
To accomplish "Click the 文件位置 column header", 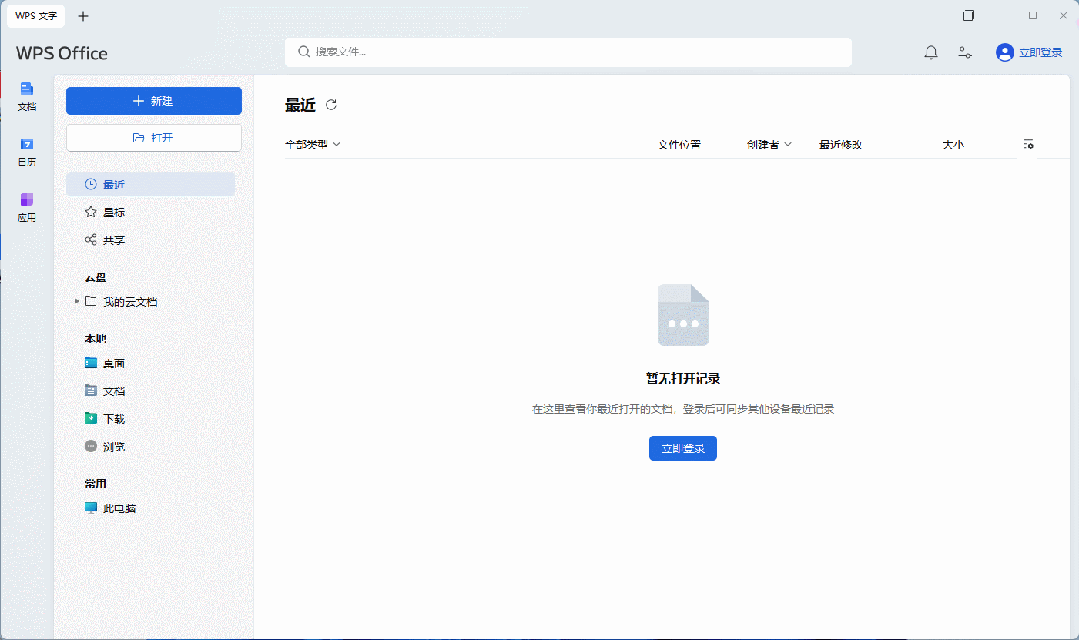I will 679,144.
